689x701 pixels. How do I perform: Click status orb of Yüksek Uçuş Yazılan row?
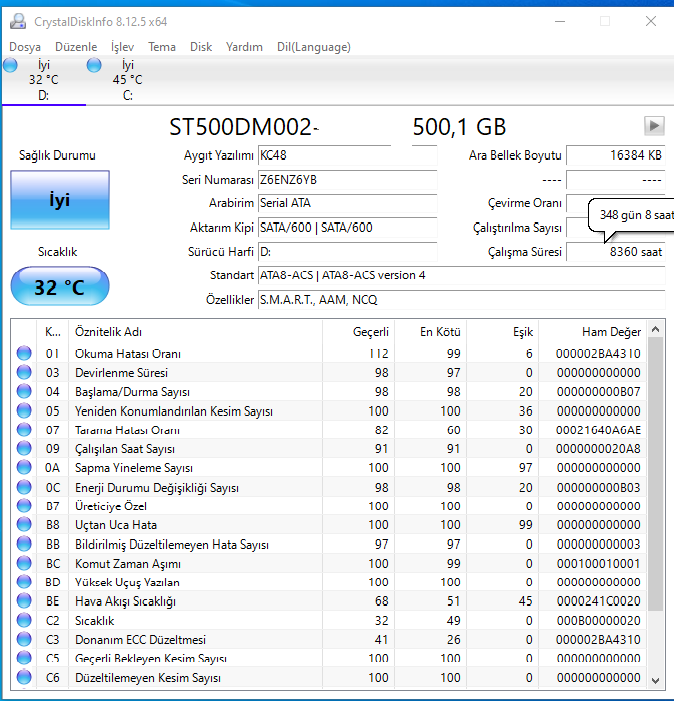(24, 582)
